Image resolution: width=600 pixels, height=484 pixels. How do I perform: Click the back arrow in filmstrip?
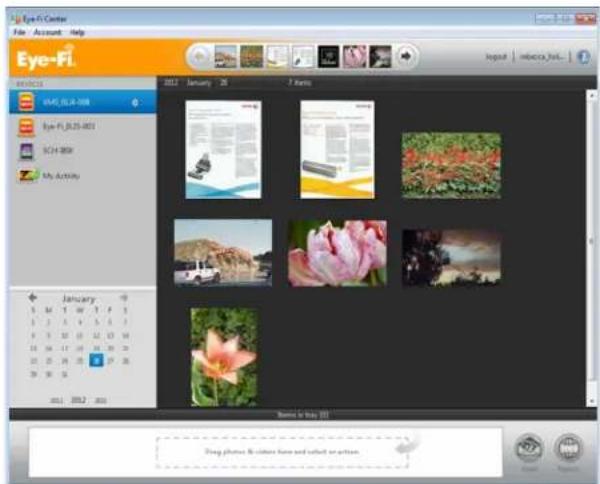pos(199,57)
